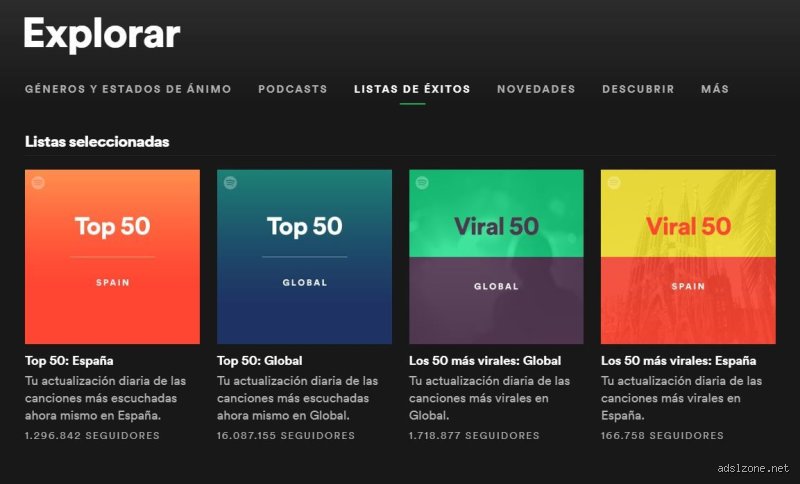Image resolution: width=800 pixels, height=484 pixels.
Task: Click the Top 50: España title link
Action: pyautogui.click(x=69, y=361)
